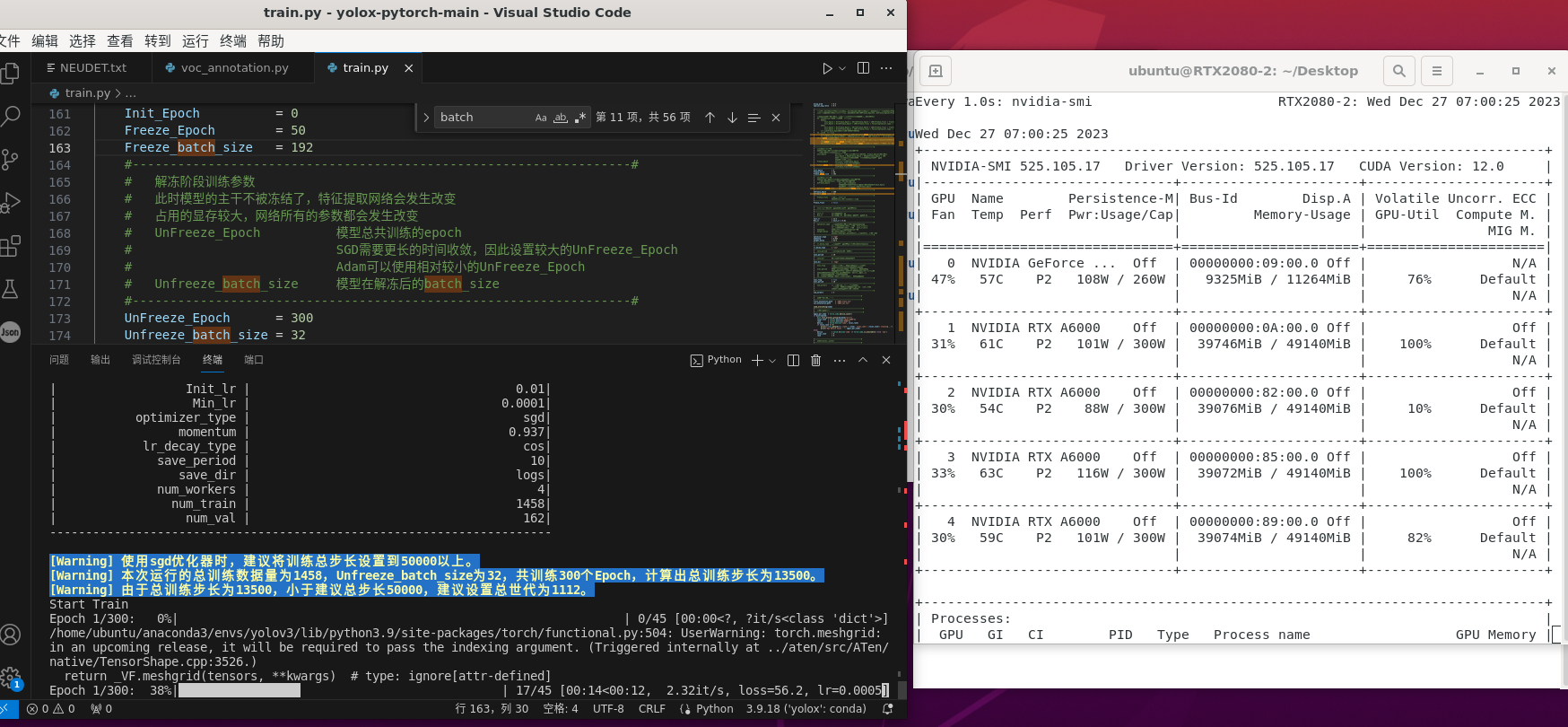Go to previous search match arrow
1568x727 pixels.
710,118
